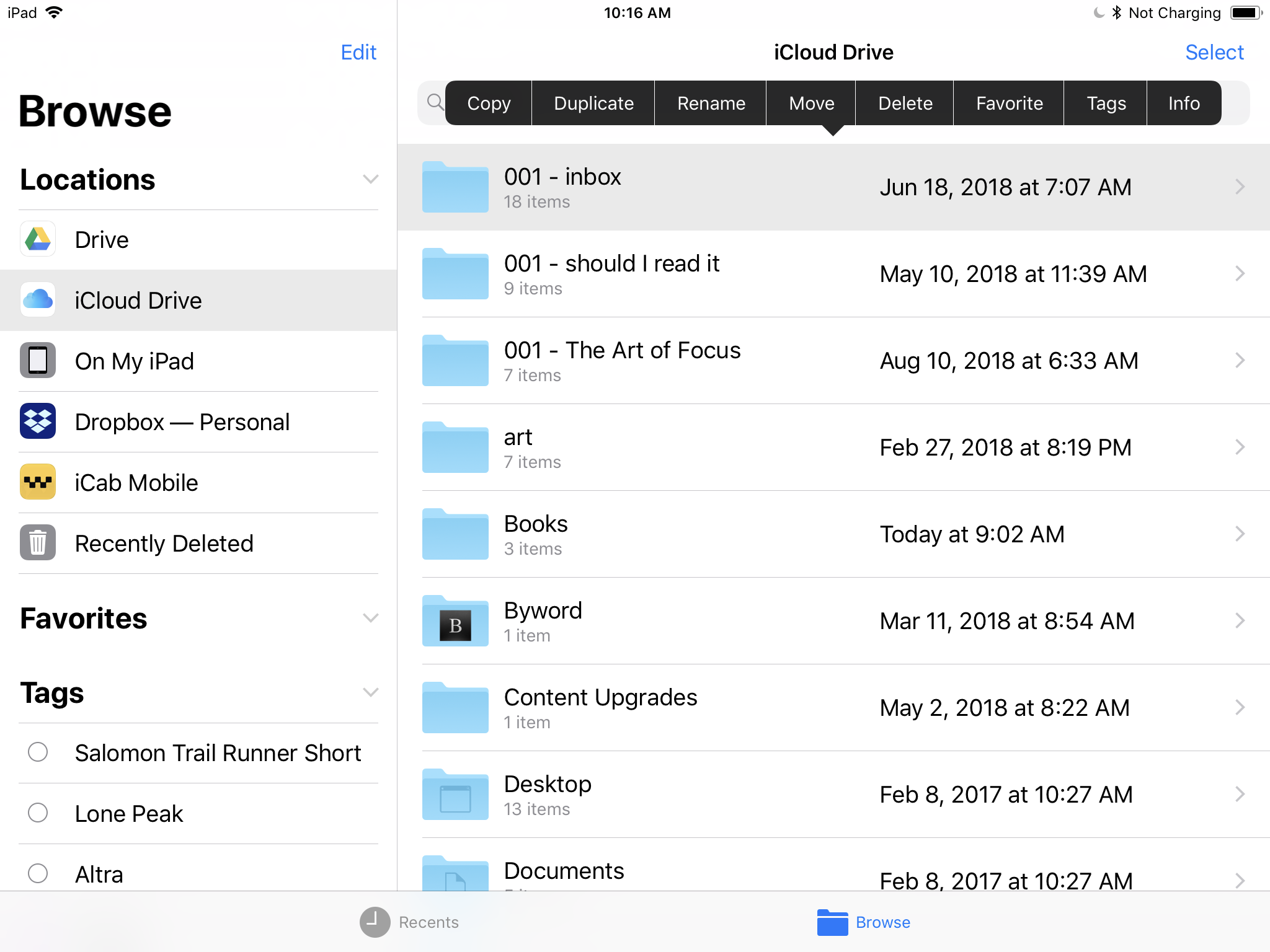Open Dropbox Personal location icon
The width and height of the screenshot is (1270, 952).
point(38,421)
